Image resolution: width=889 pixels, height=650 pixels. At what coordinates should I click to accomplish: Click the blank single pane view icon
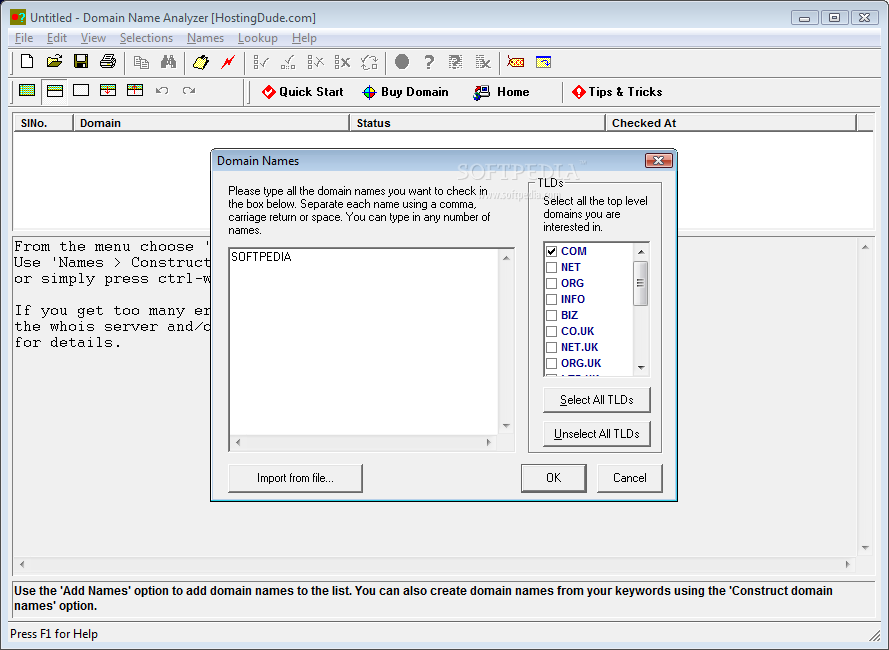81,90
